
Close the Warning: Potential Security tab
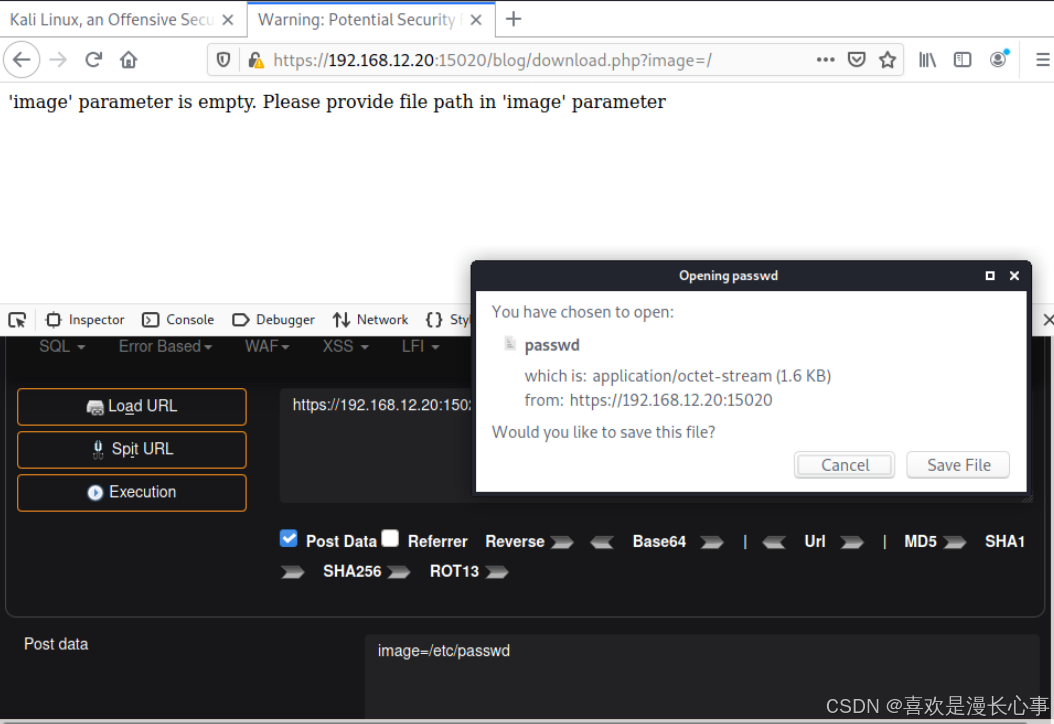pos(476,20)
